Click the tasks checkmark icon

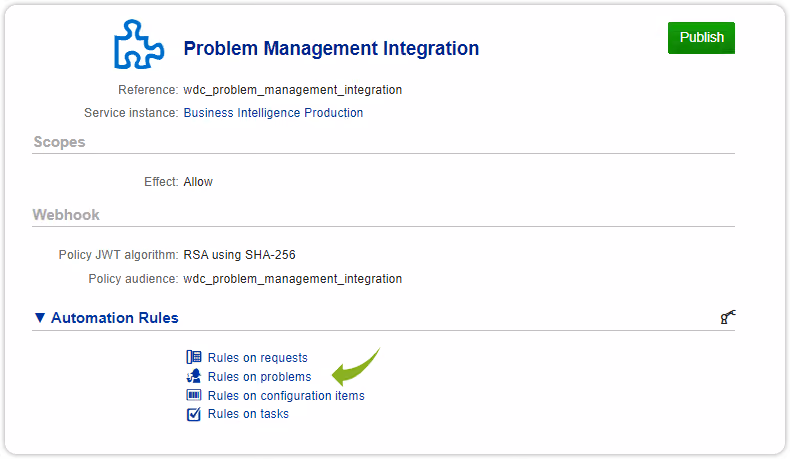193,414
